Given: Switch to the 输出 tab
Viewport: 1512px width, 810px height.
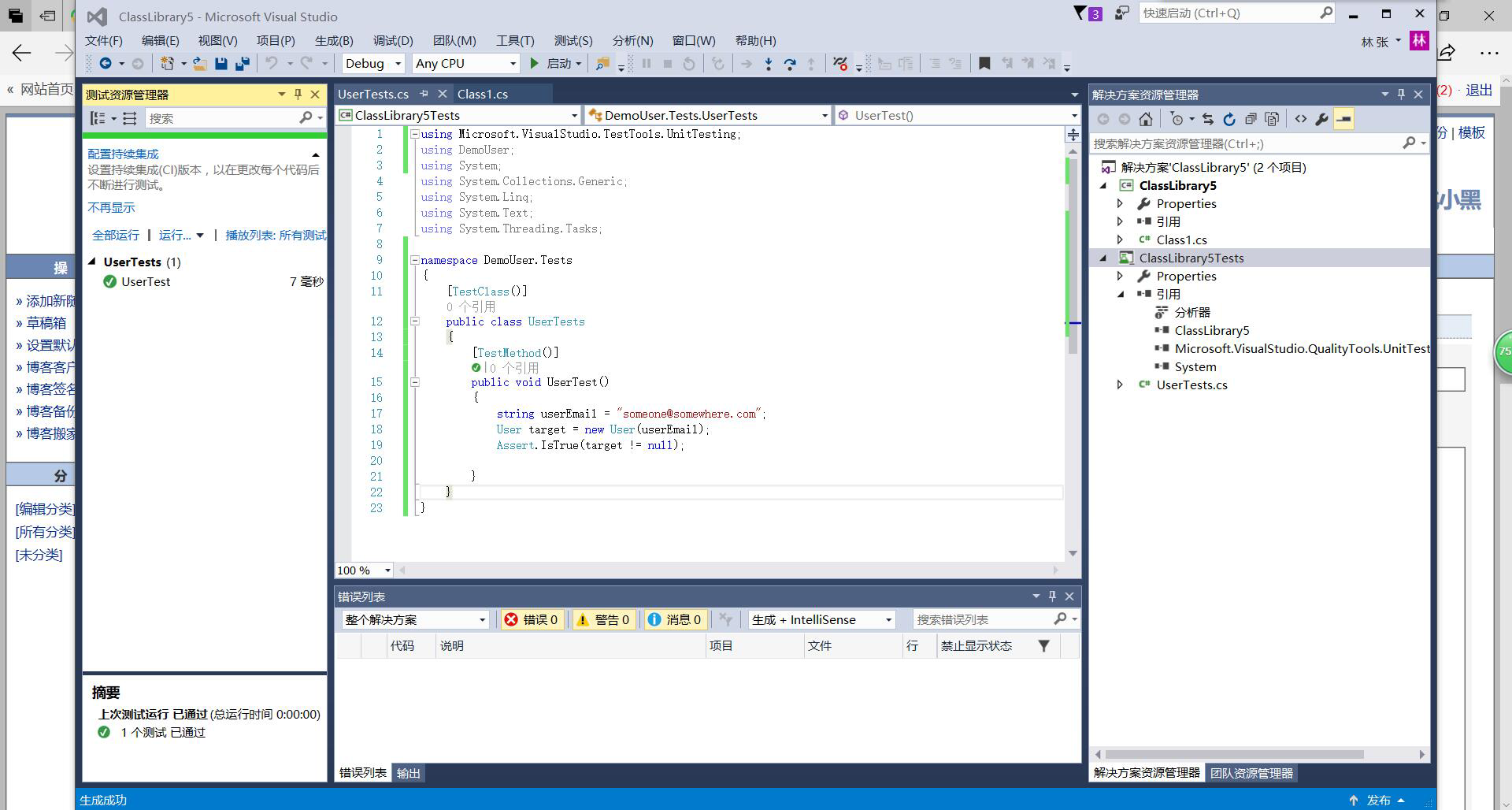Looking at the screenshot, I should [408, 773].
